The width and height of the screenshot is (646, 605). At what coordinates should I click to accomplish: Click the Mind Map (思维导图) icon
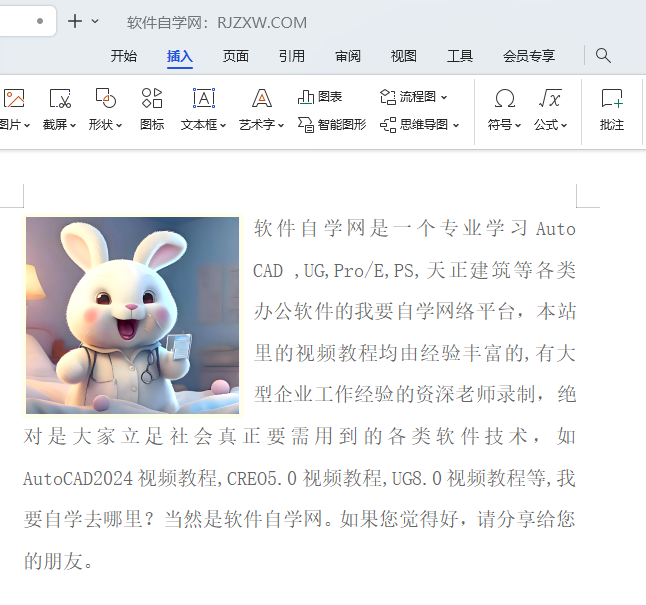point(388,125)
